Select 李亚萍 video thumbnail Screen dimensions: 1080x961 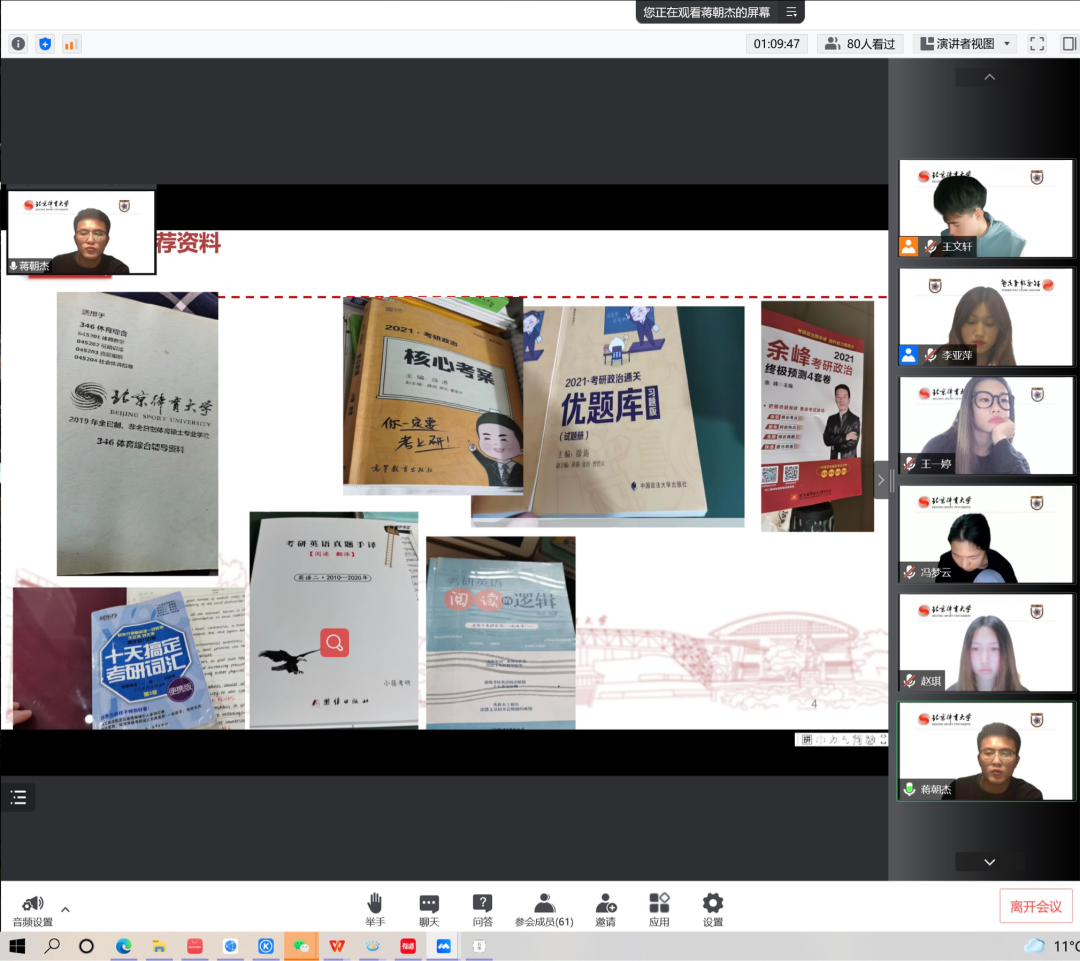[986, 317]
